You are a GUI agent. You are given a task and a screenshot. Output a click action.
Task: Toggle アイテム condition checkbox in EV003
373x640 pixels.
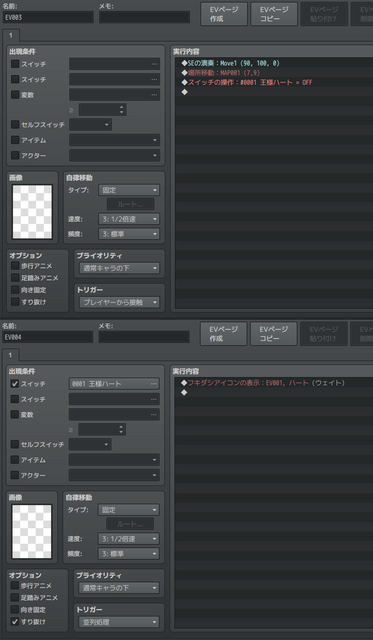point(15,140)
